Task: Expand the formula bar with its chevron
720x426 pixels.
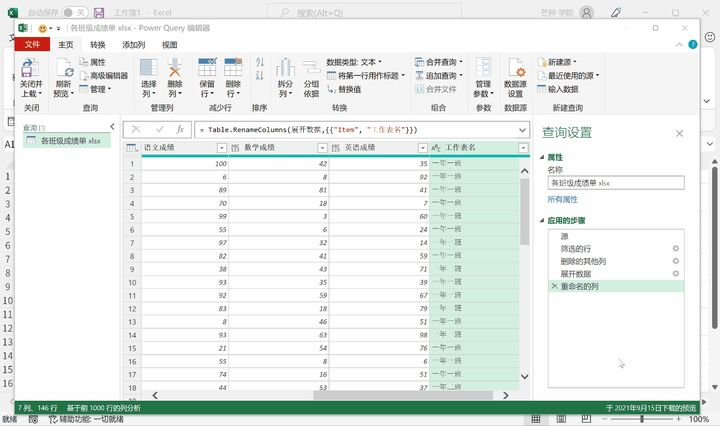Action: 522,130
